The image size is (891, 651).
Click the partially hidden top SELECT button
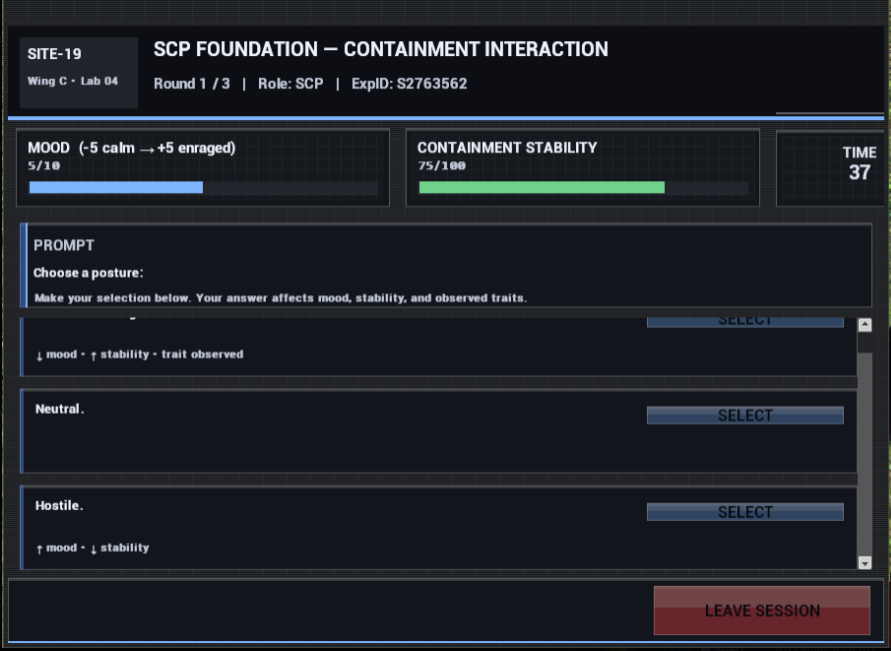click(745, 322)
